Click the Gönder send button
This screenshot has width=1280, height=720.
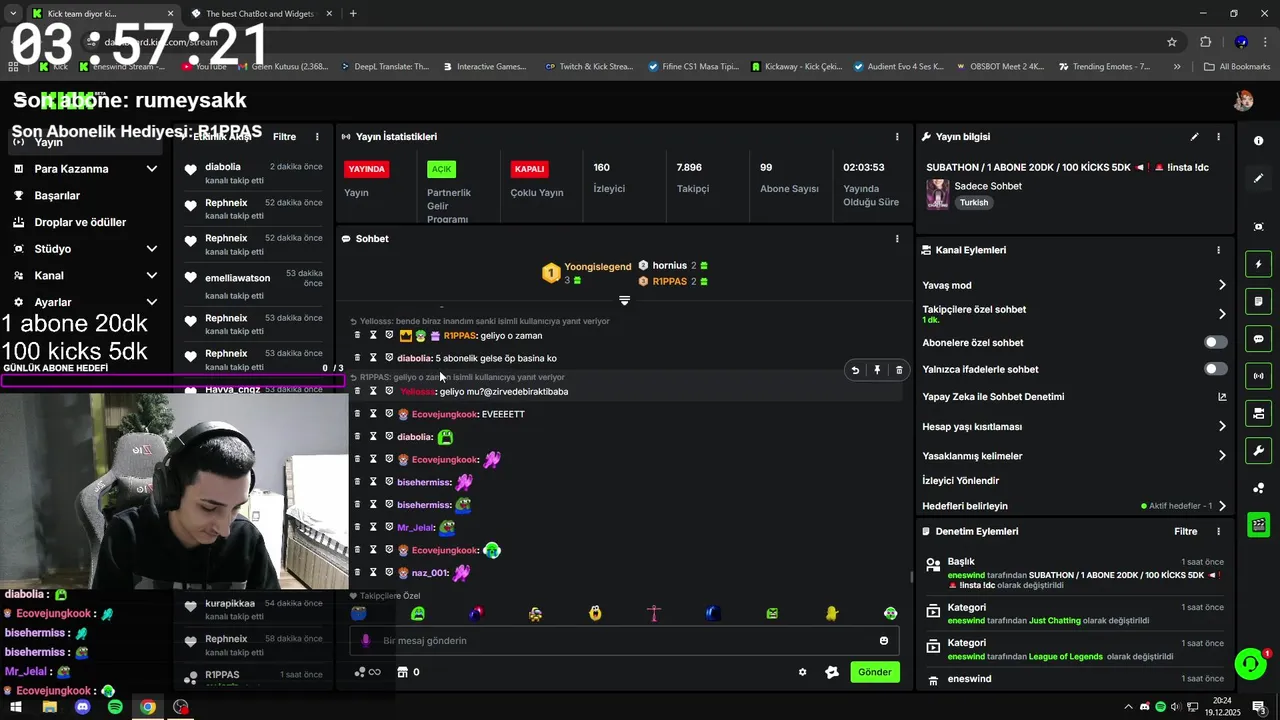[x=874, y=672]
